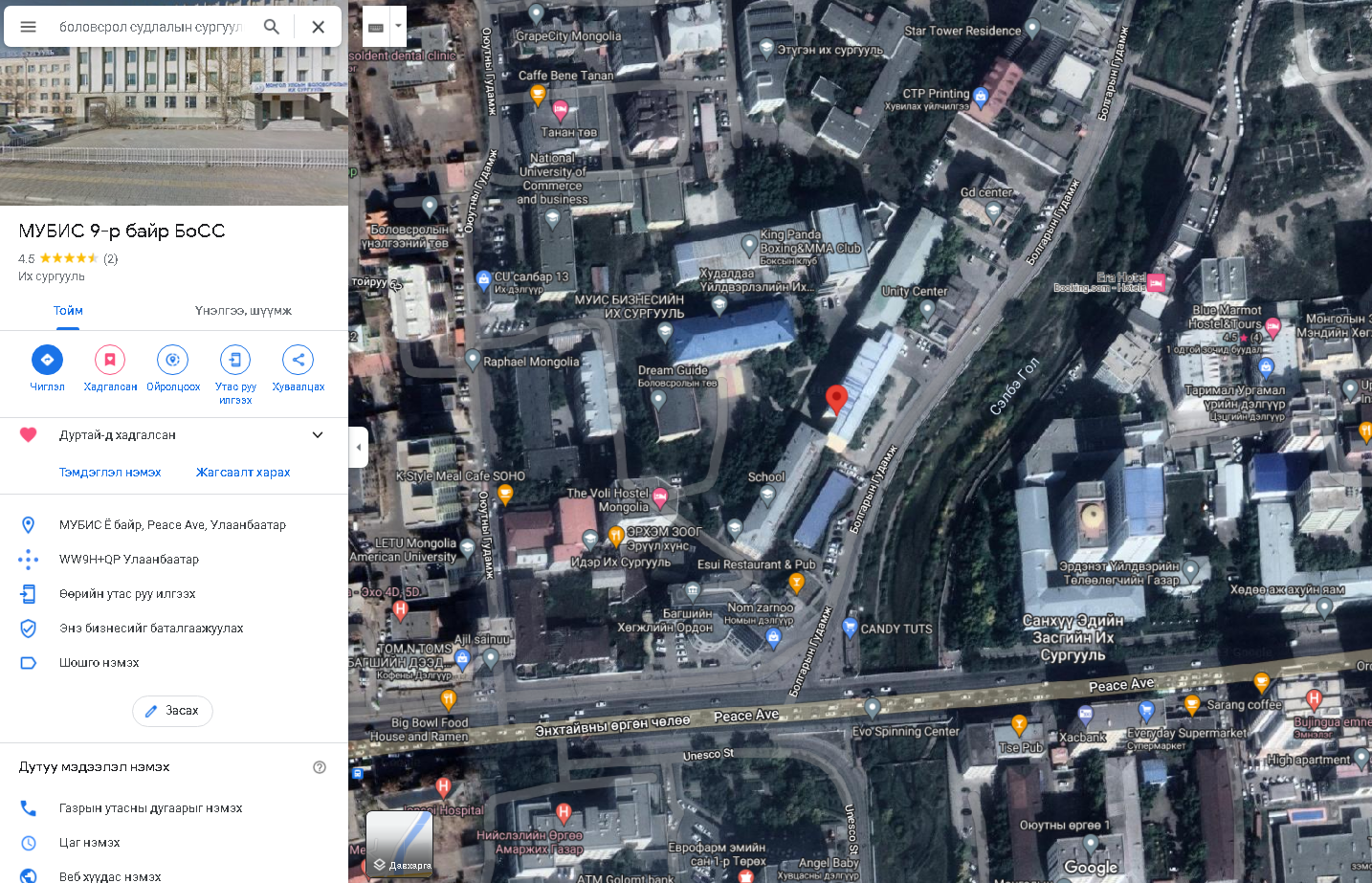Click the address МУБИС Ё байр row

click(174, 525)
